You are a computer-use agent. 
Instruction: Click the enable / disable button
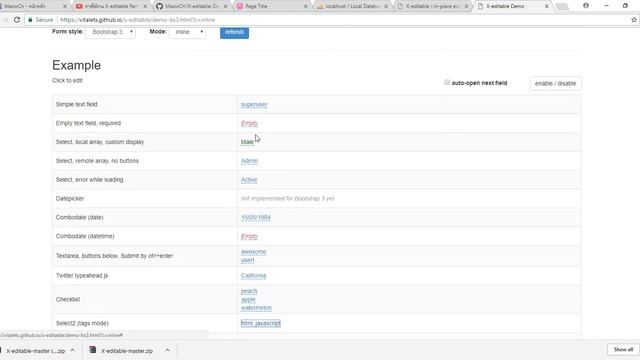pyautogui.click(x=556, y=83)
